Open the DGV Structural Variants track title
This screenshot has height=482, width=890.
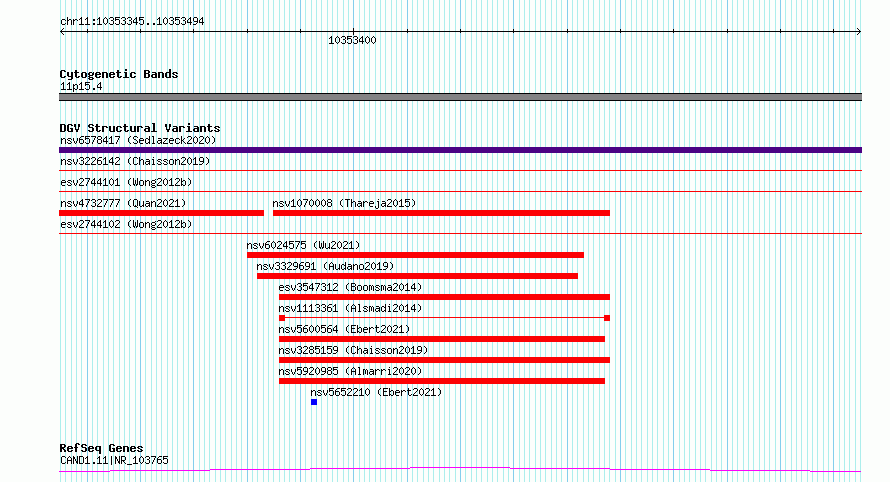click(140, 128)
